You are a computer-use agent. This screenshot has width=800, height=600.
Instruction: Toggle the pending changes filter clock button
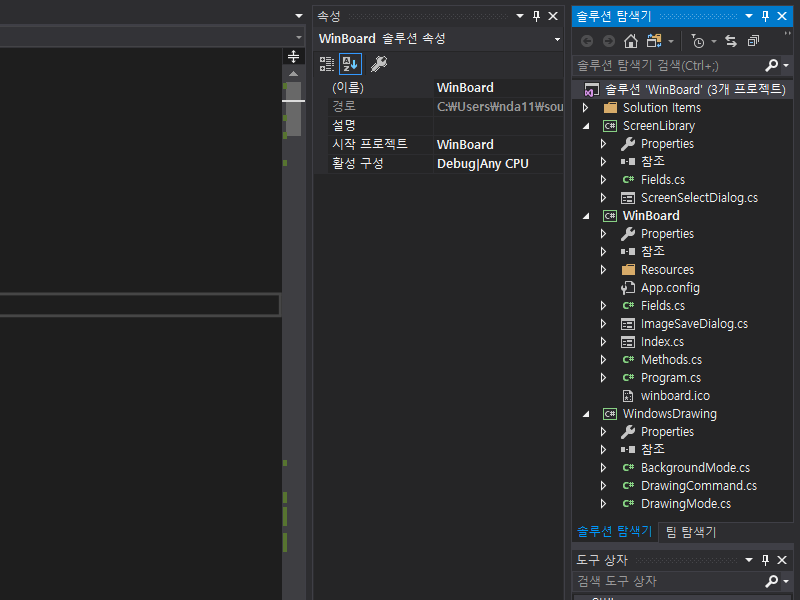pyautogui.click(x=697, y=41)
